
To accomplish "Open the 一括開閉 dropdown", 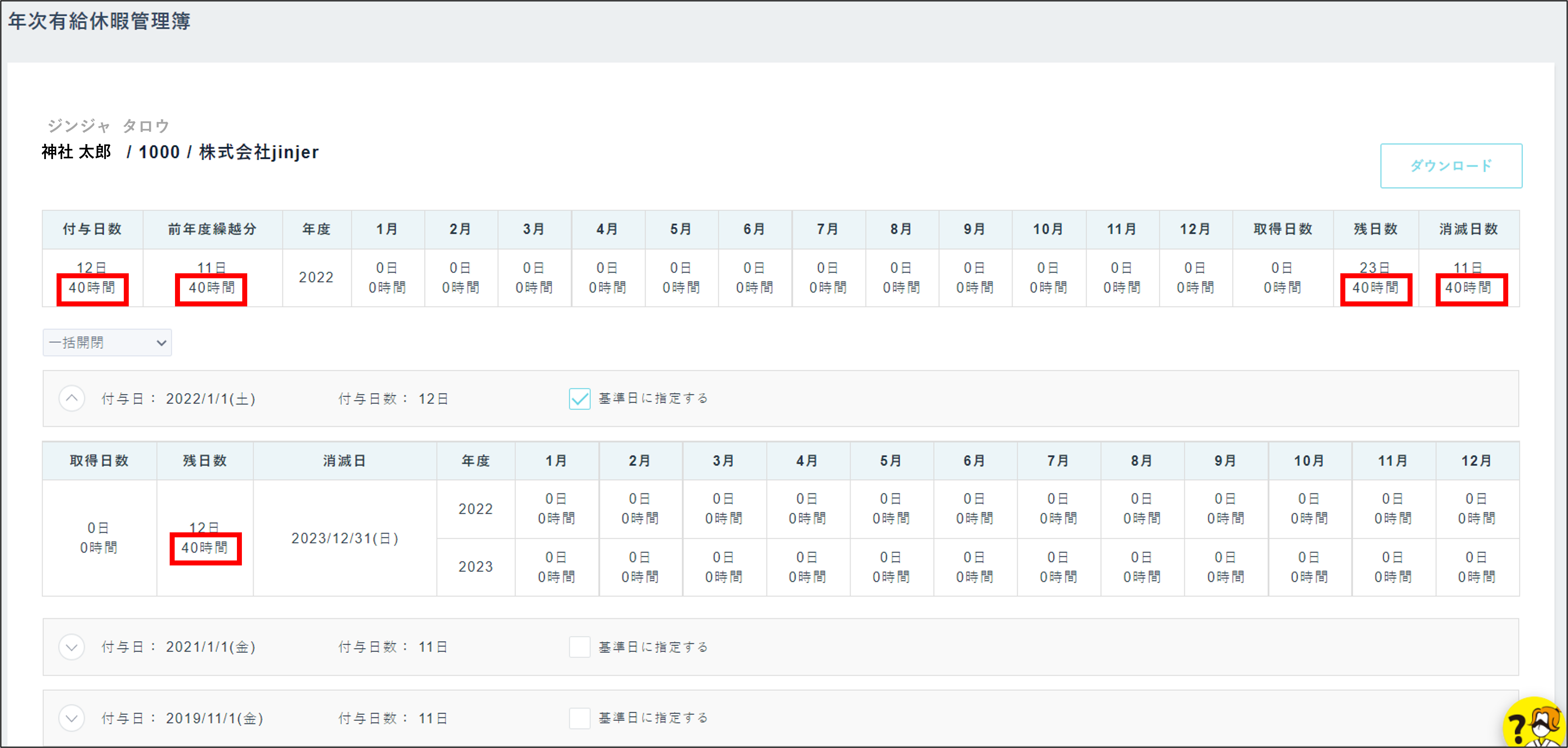I will tap(107, 342).
